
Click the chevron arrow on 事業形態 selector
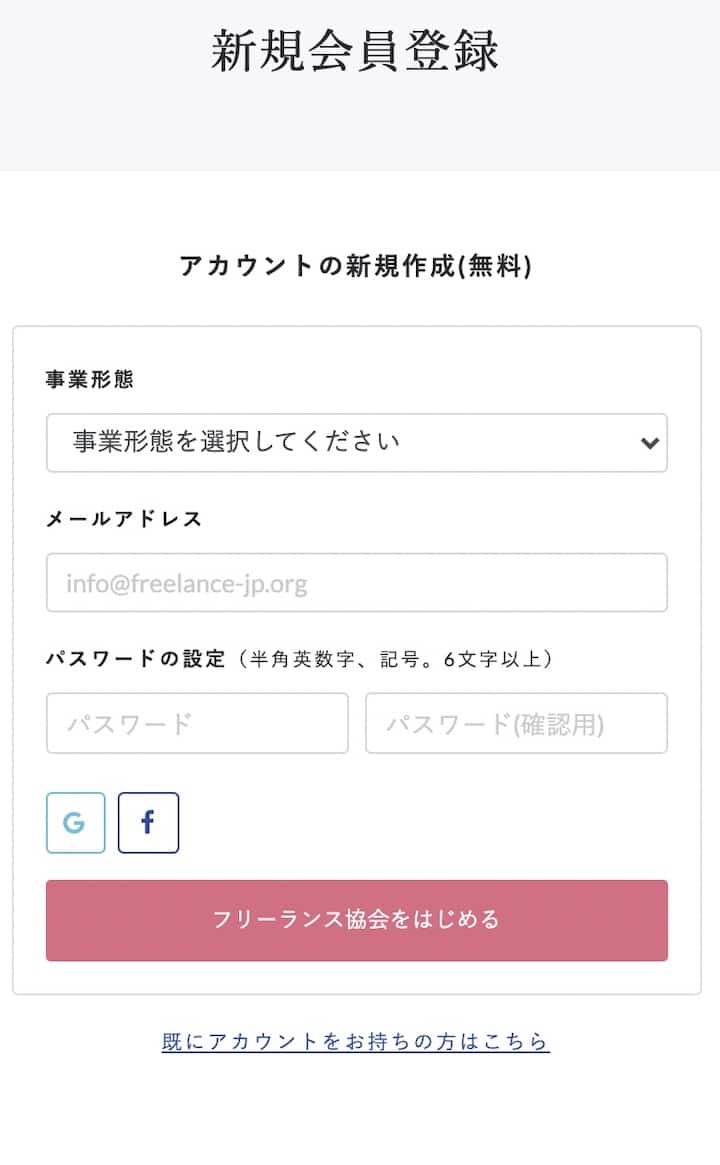click(x=650, y=443)
